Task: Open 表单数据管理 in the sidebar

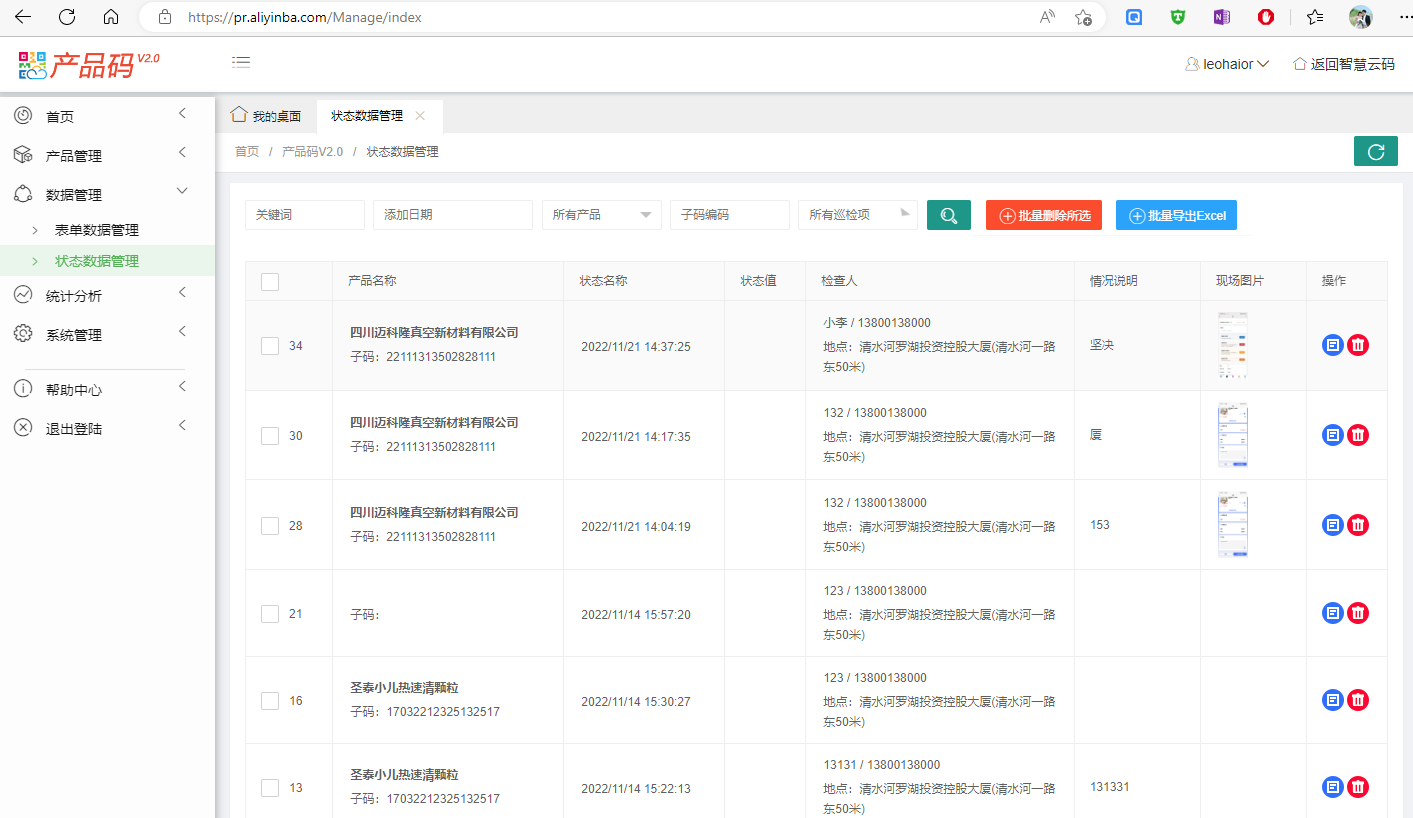Action: click(x=97, y=230)
